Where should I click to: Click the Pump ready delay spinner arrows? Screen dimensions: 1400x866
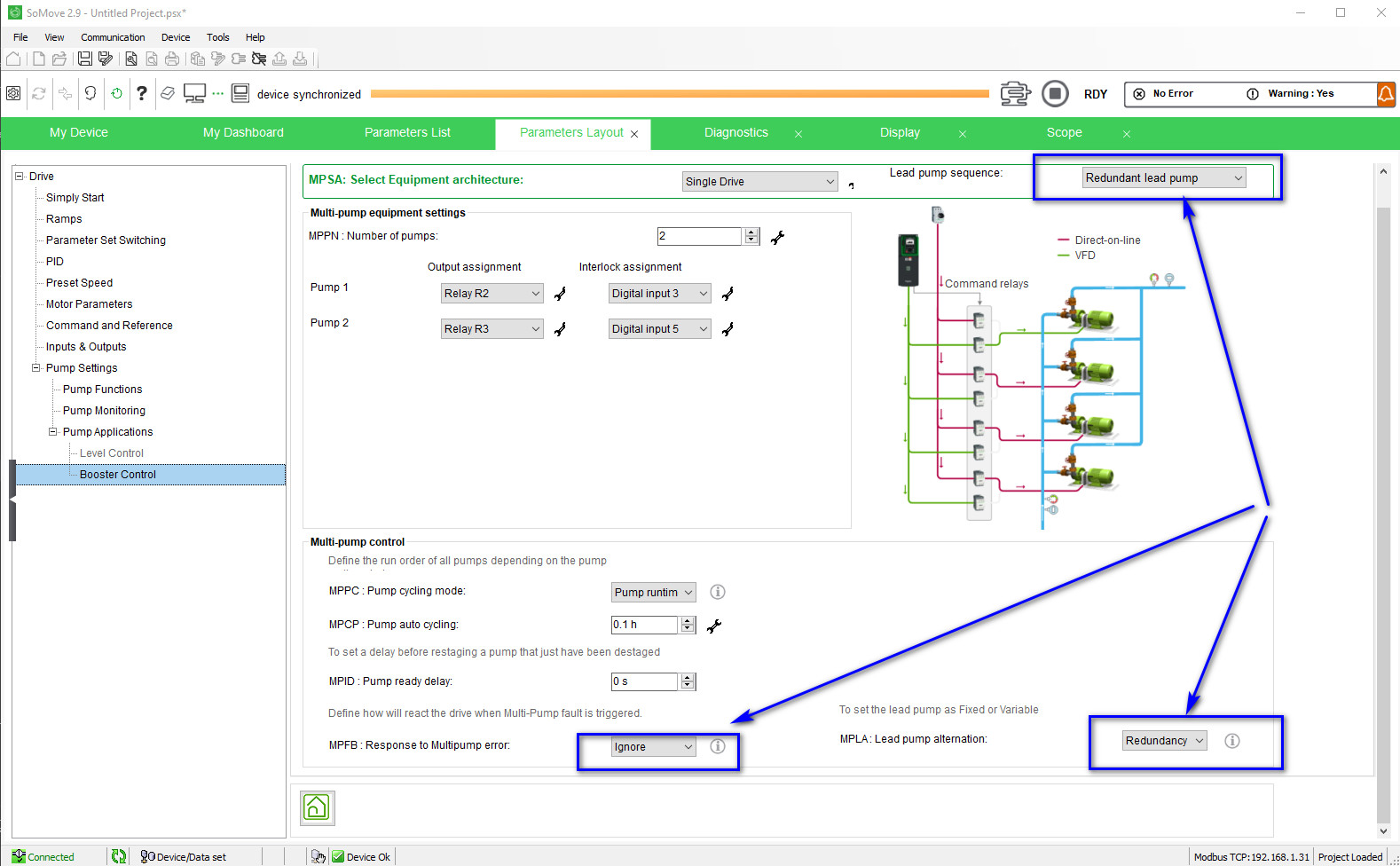pyautogui.click(x=688, y=681)
